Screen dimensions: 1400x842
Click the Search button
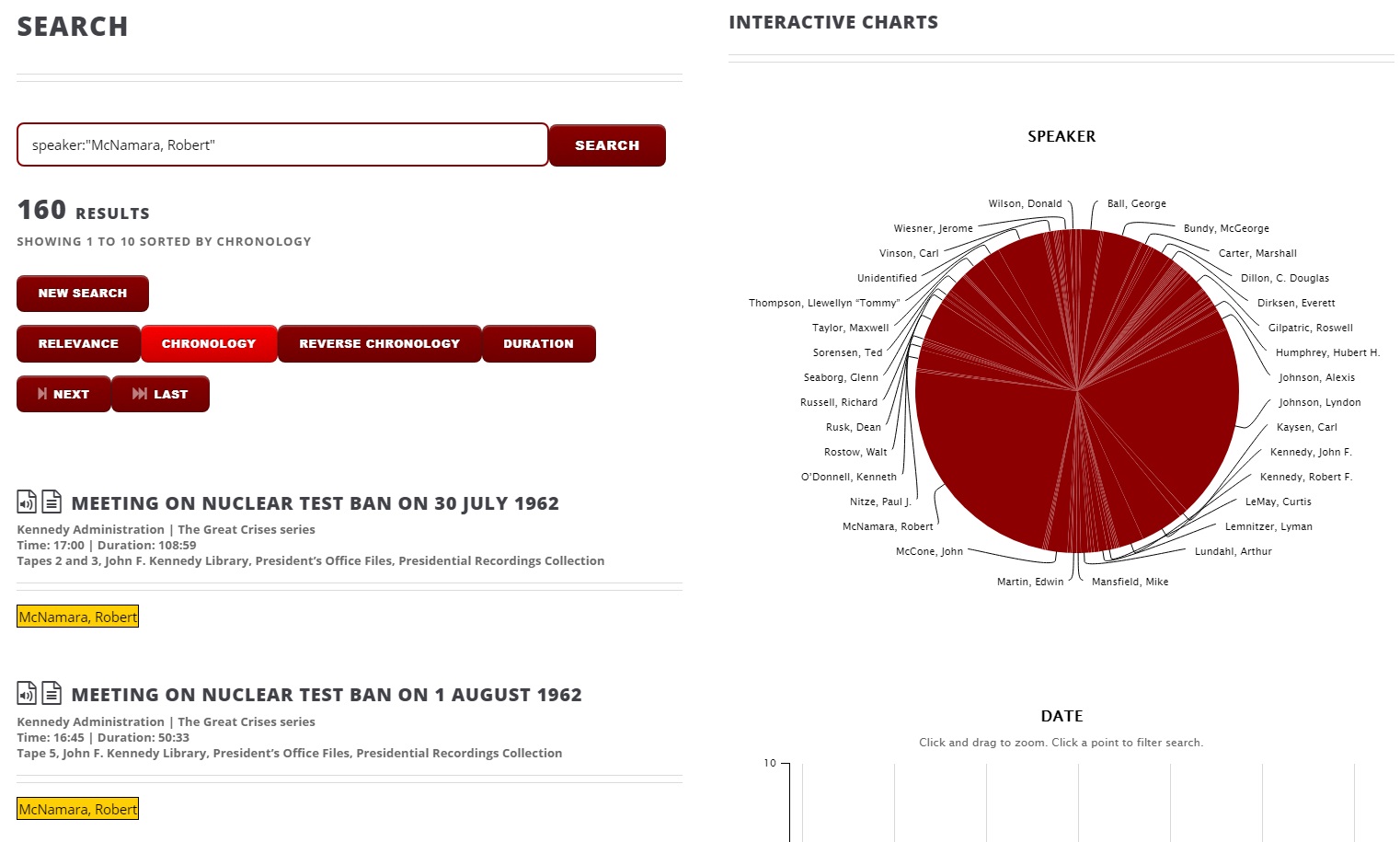point(607,145)
